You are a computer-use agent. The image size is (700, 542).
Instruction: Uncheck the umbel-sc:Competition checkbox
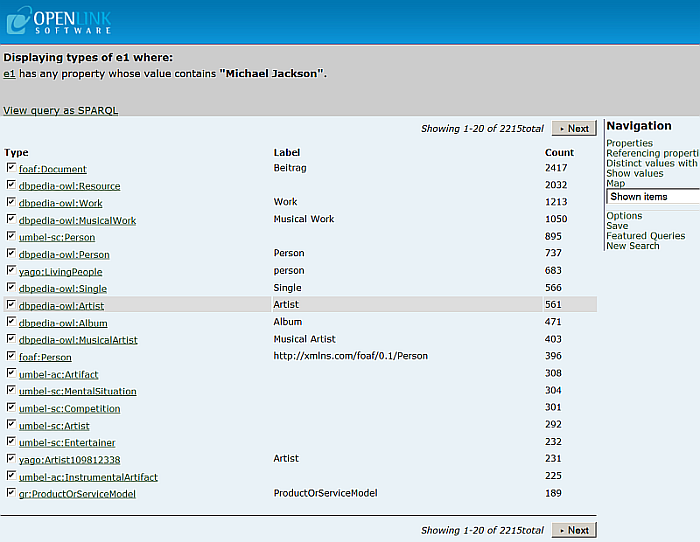11,407
